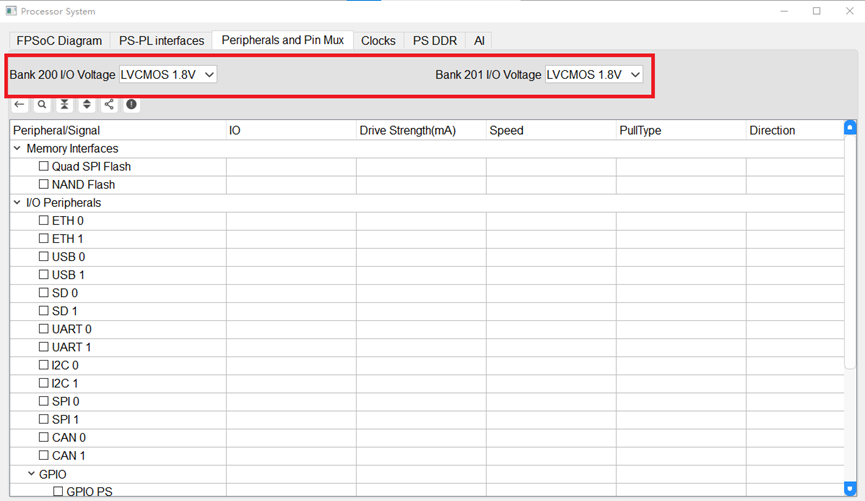This screenshot has height=501, width=865.
Task: Tick the CAN 0 checkbox
Action: pos(44,437)
